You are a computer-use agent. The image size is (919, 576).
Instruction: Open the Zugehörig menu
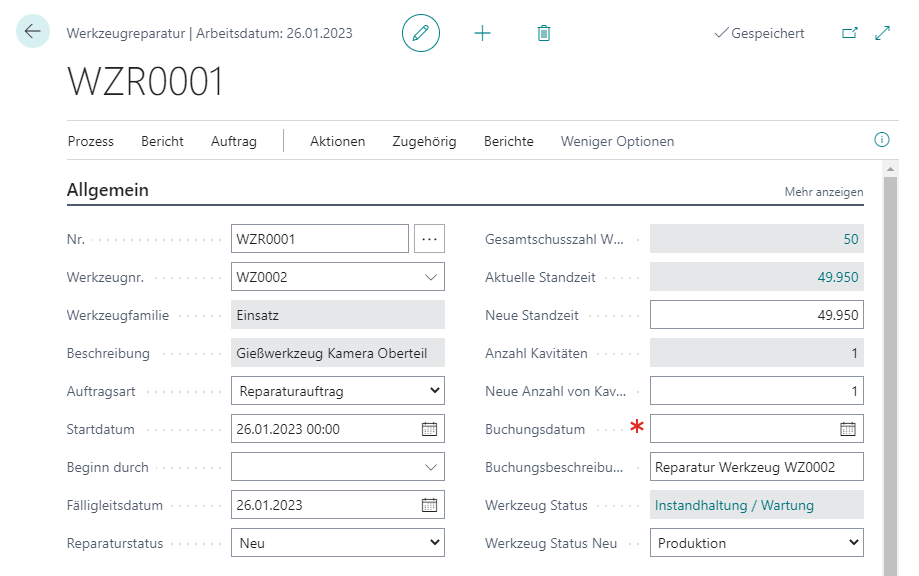point(424,141)
